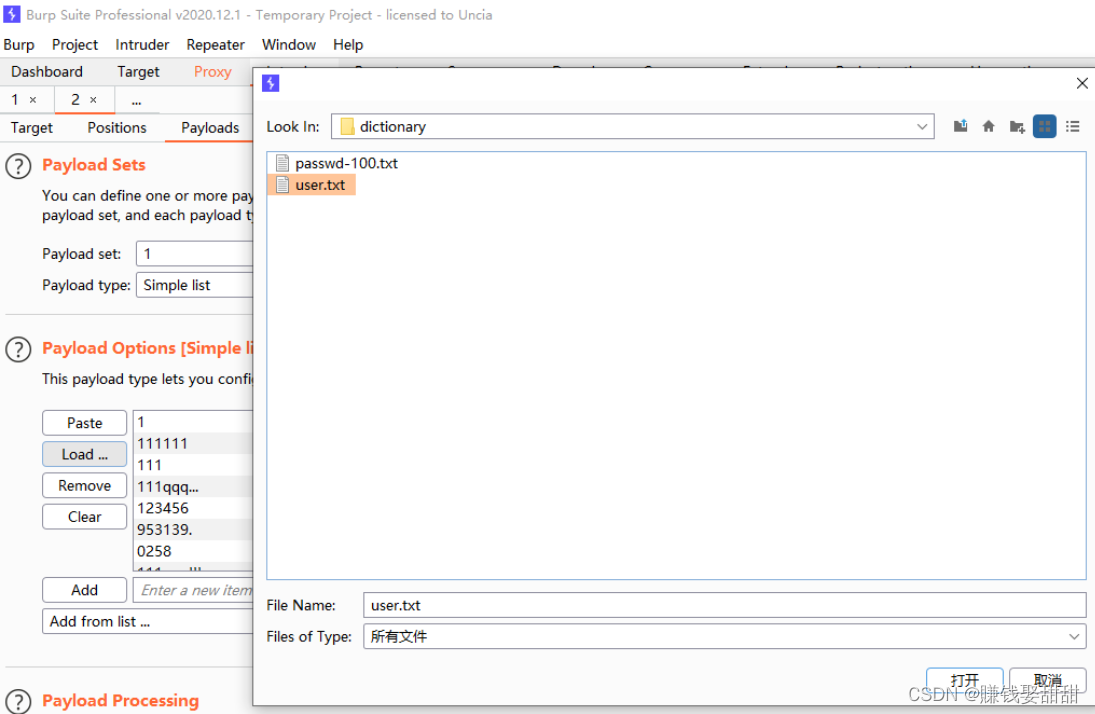The image size is (1095, 714).
Task: Click Payload Processing help question icon
Action: tap(18, 701)
